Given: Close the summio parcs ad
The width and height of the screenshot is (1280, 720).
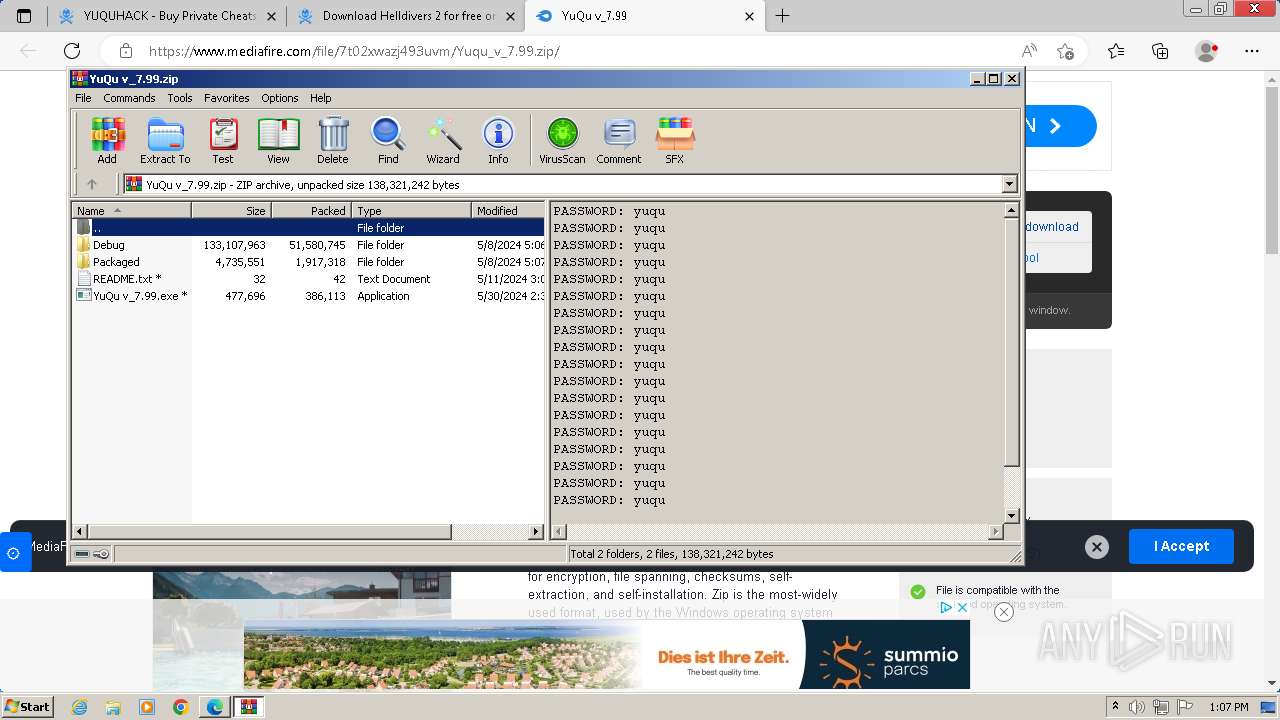Looking at the screenshot, I should [1004, 612].
